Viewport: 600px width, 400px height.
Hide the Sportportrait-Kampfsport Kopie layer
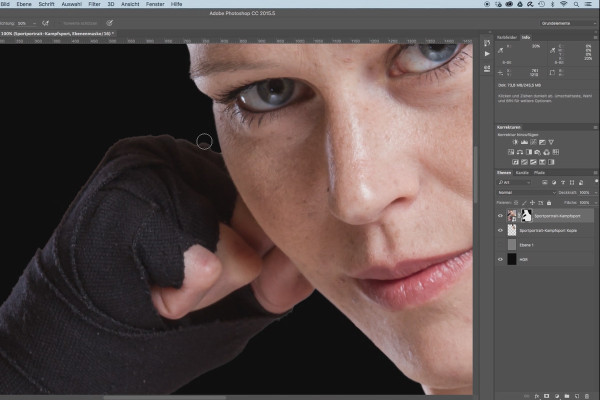500,230
